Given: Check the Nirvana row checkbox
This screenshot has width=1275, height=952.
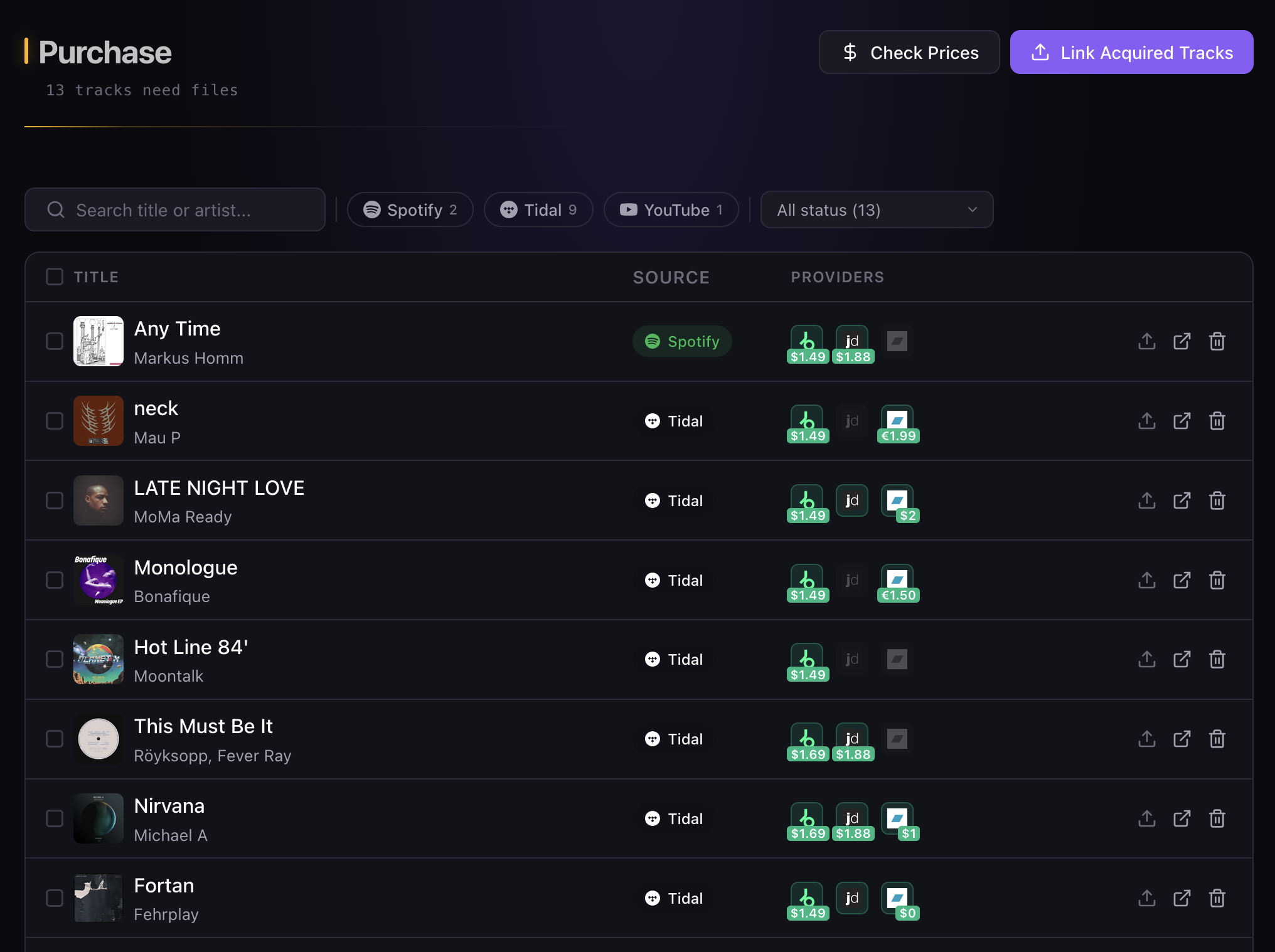Looking at the screenshot, I should [x=55, y=818].
